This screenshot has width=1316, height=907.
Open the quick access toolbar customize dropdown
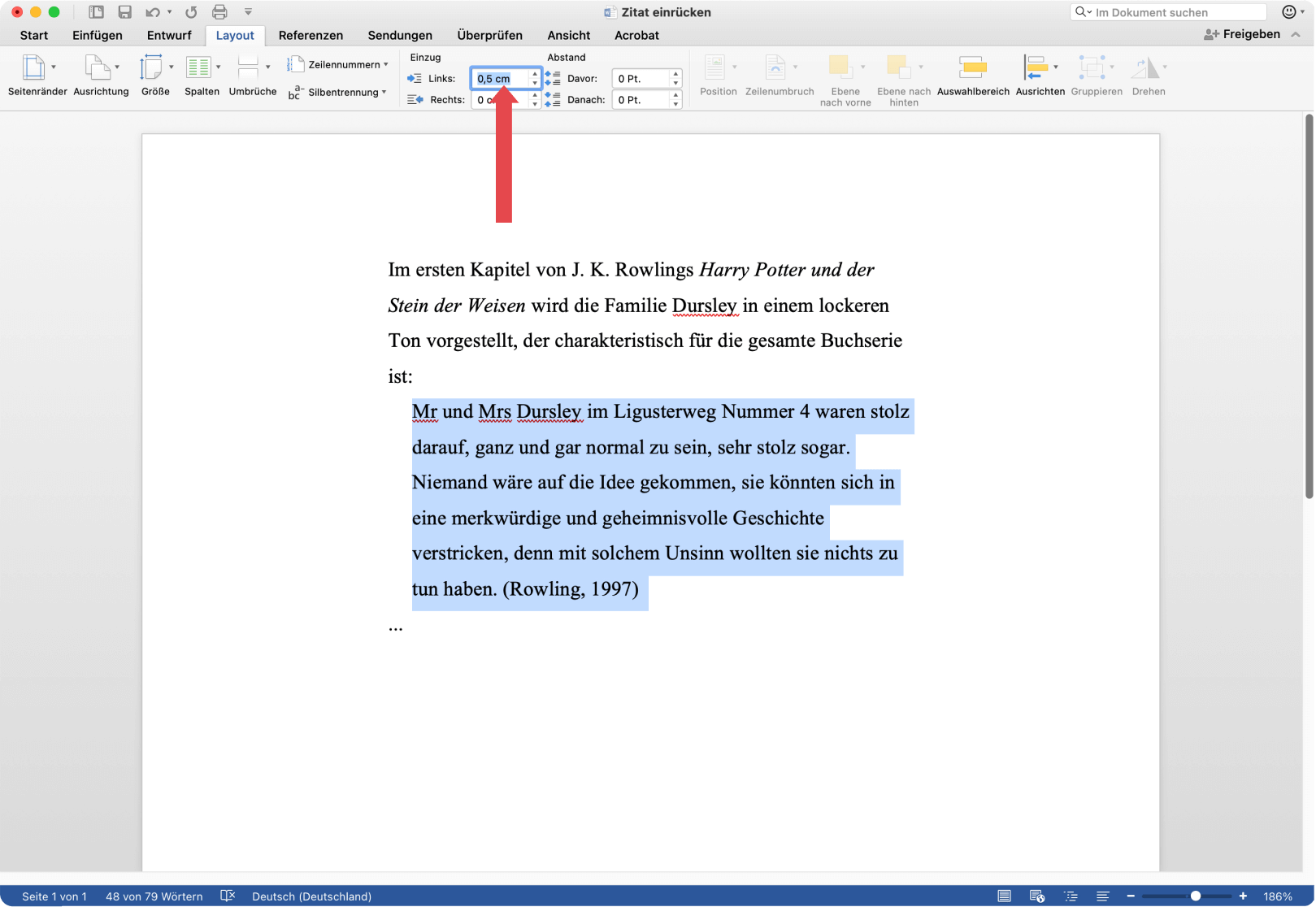click(248, 12)
